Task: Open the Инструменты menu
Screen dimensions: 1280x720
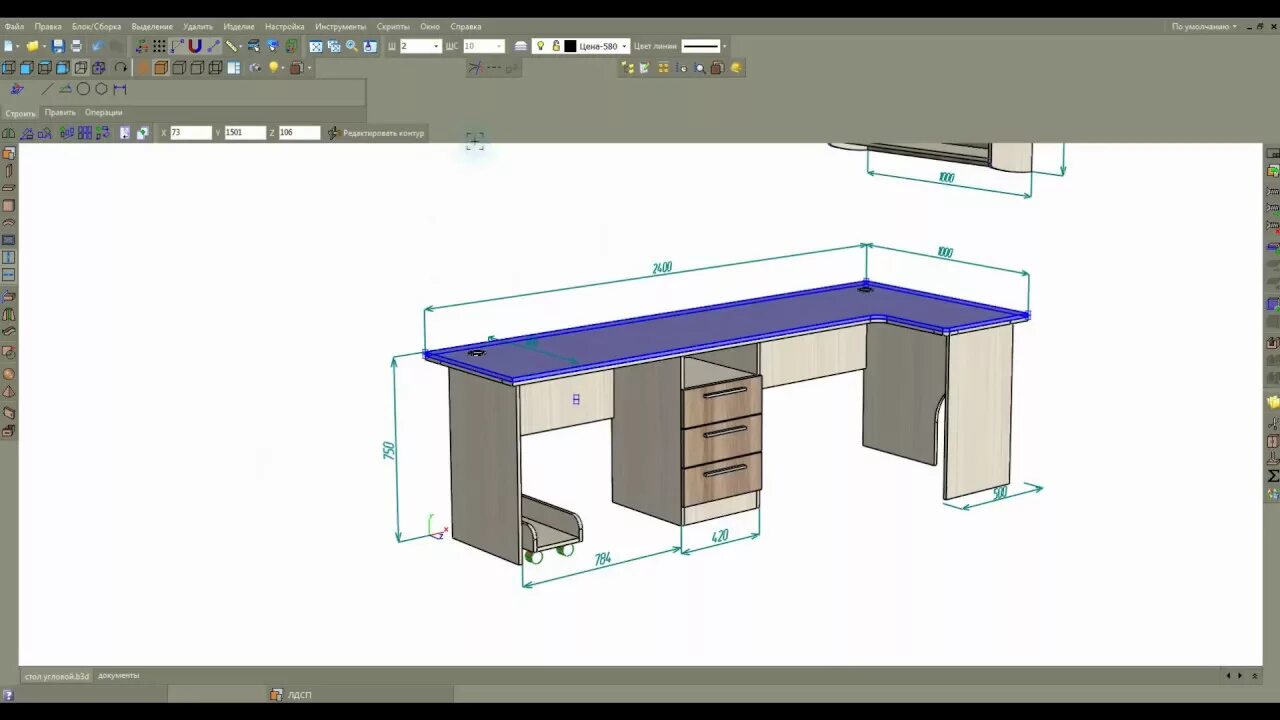Action: [x=341, y=27]
